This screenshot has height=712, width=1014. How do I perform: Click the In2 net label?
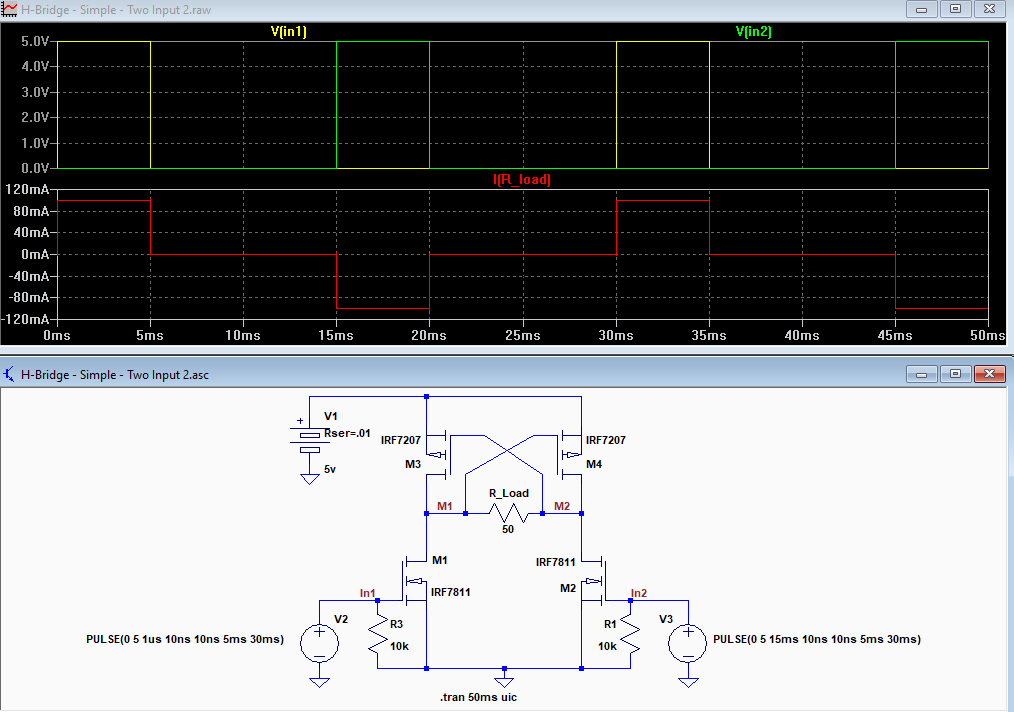pyautogui.click(x=638, y=593)
